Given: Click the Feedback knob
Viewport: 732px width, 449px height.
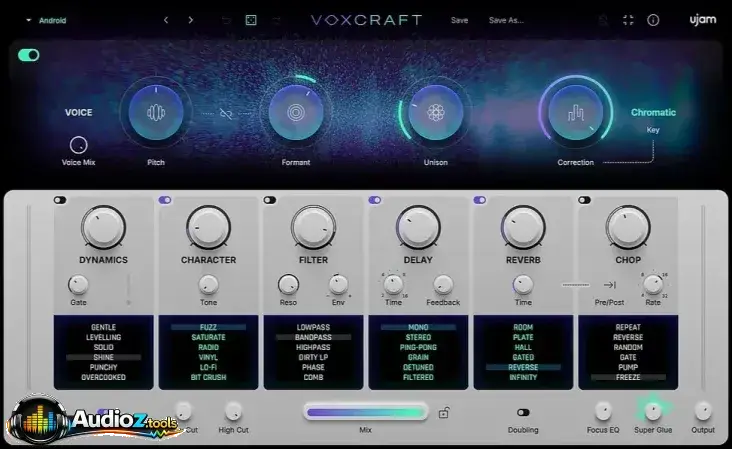Looking at the screenshot, I should tap(443, 285).
